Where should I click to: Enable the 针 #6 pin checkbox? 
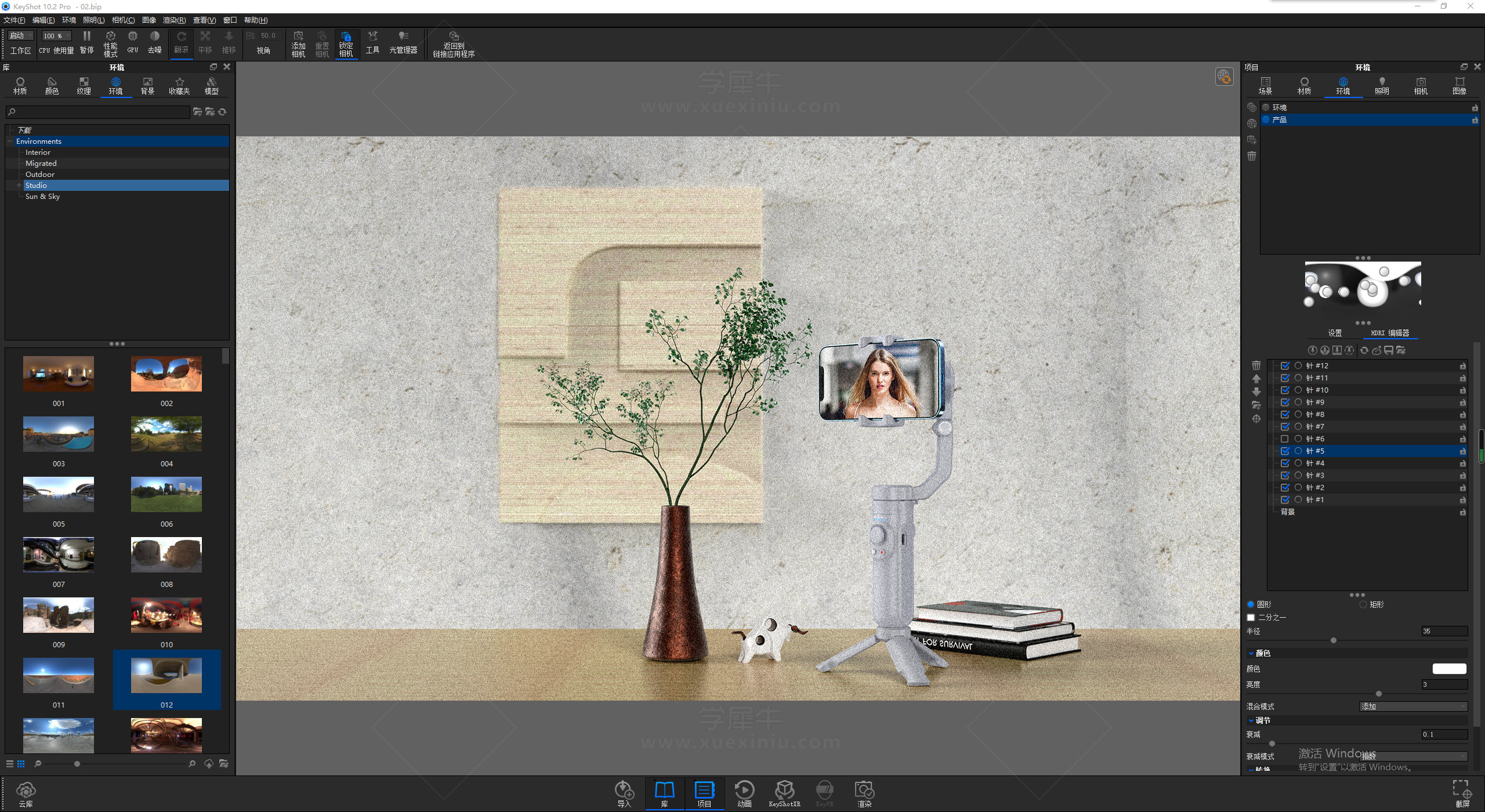1285,439
